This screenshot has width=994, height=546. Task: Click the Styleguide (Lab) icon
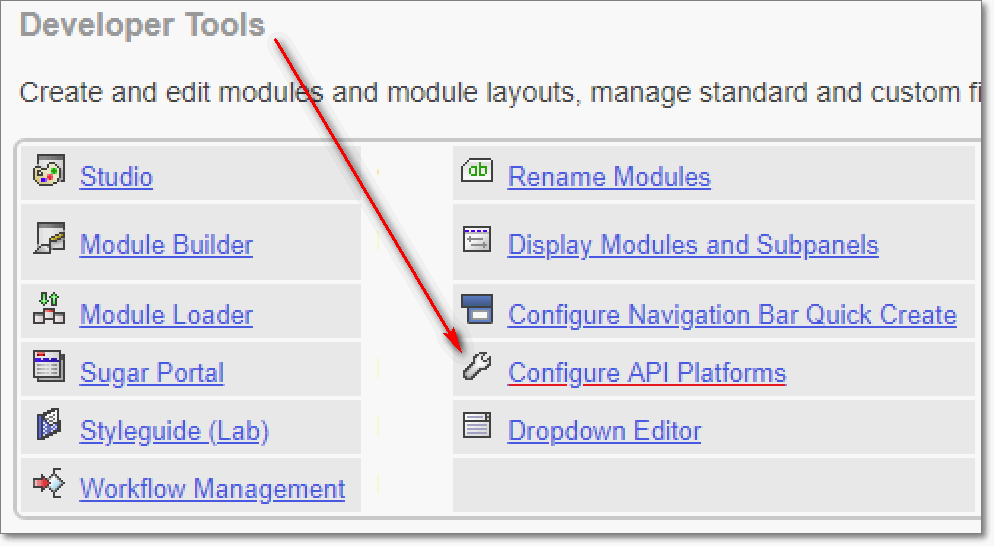[x=49, y=424]
